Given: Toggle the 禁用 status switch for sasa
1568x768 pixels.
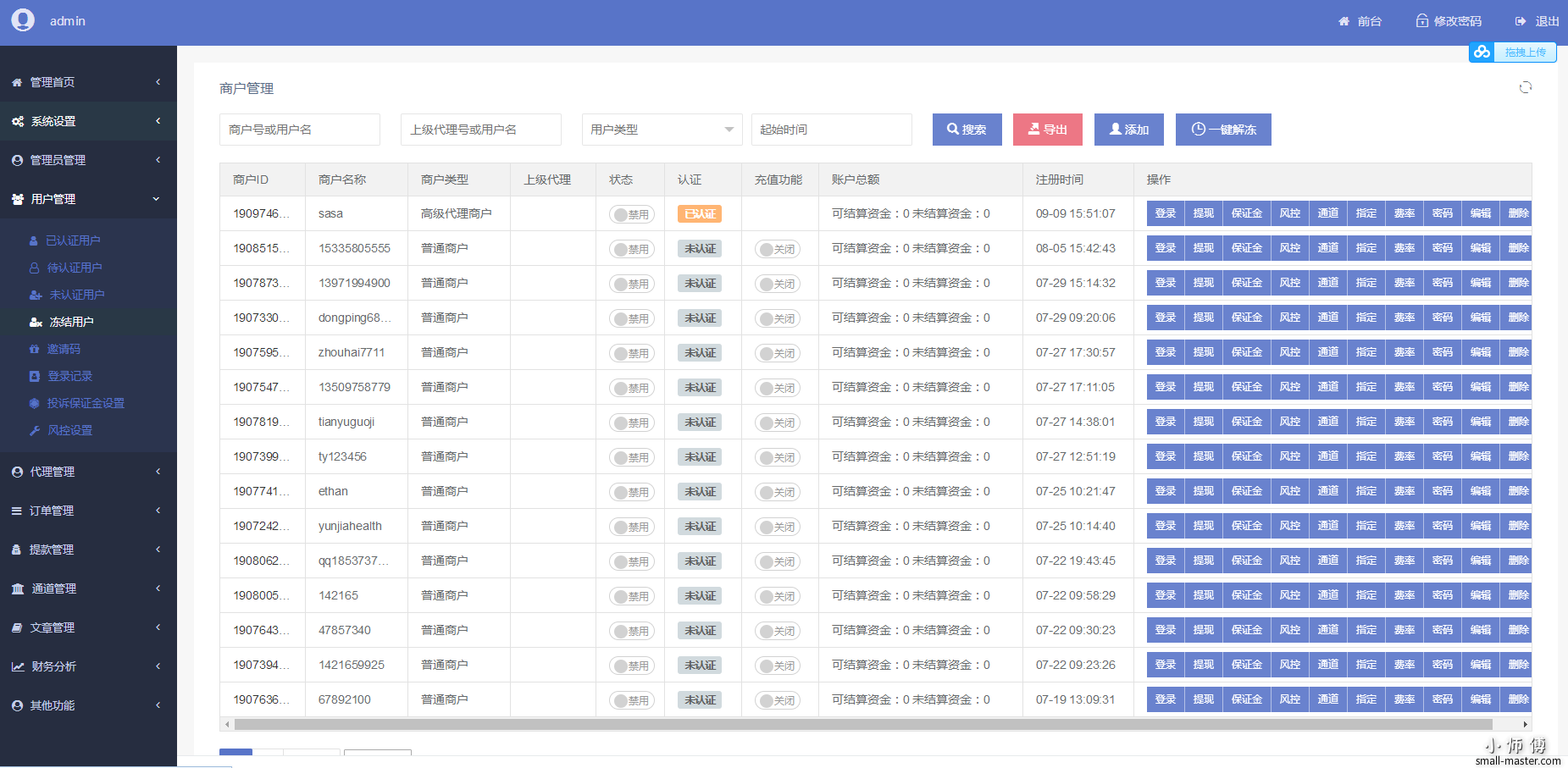Looking at the screenshot, I should (631, 214).
